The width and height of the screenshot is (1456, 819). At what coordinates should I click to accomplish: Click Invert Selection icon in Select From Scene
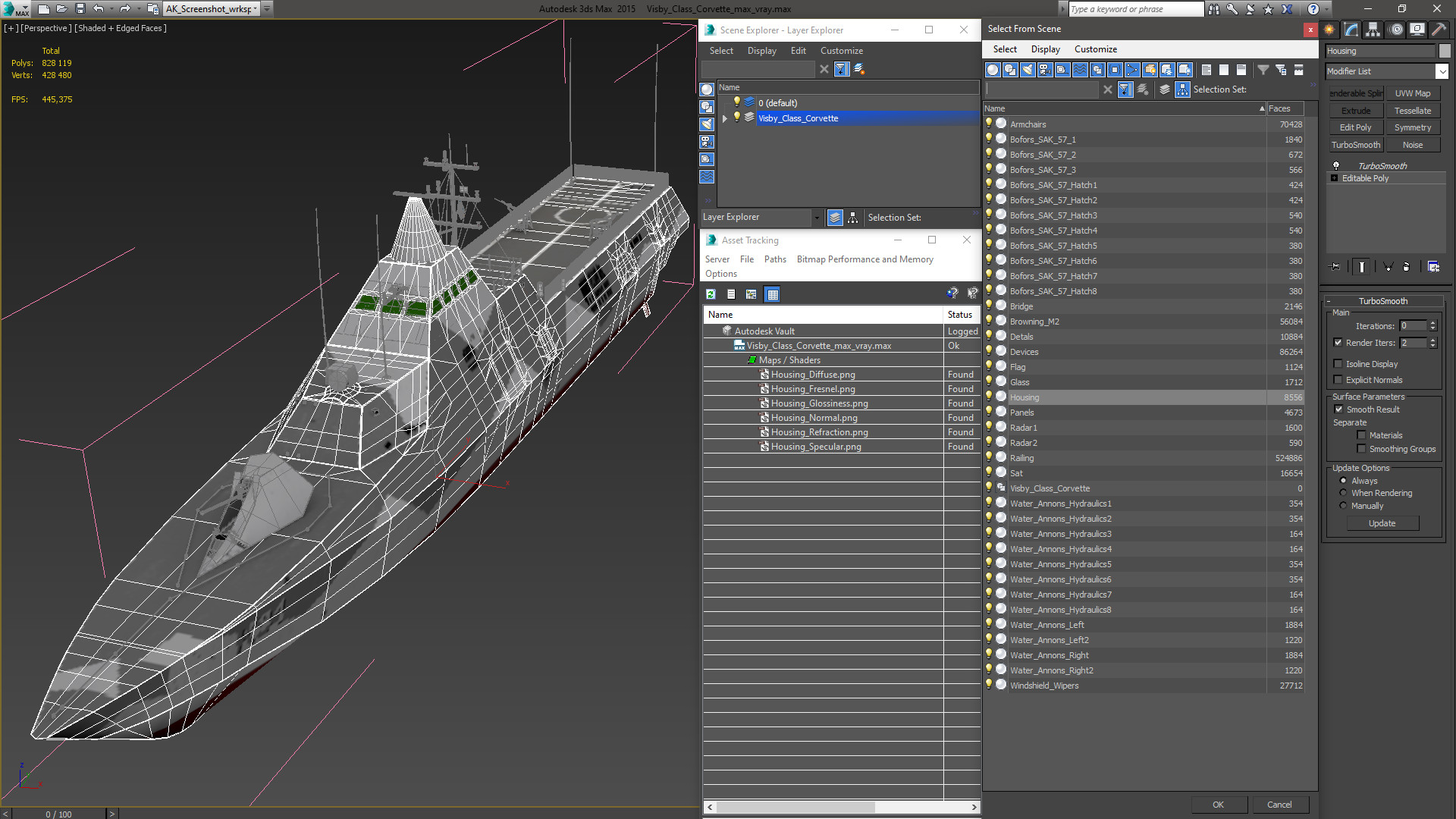(x=1241, y=70)
